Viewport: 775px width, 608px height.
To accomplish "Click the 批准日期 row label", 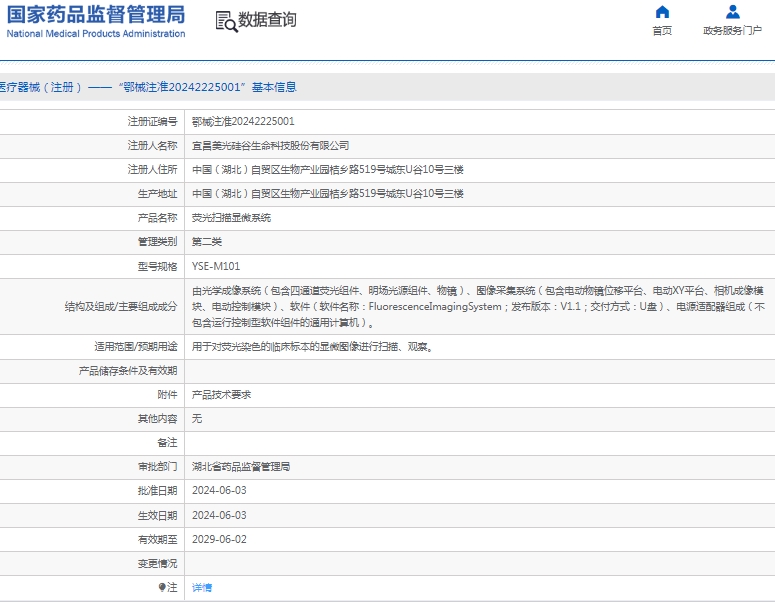I will click(x=157, y=490).
